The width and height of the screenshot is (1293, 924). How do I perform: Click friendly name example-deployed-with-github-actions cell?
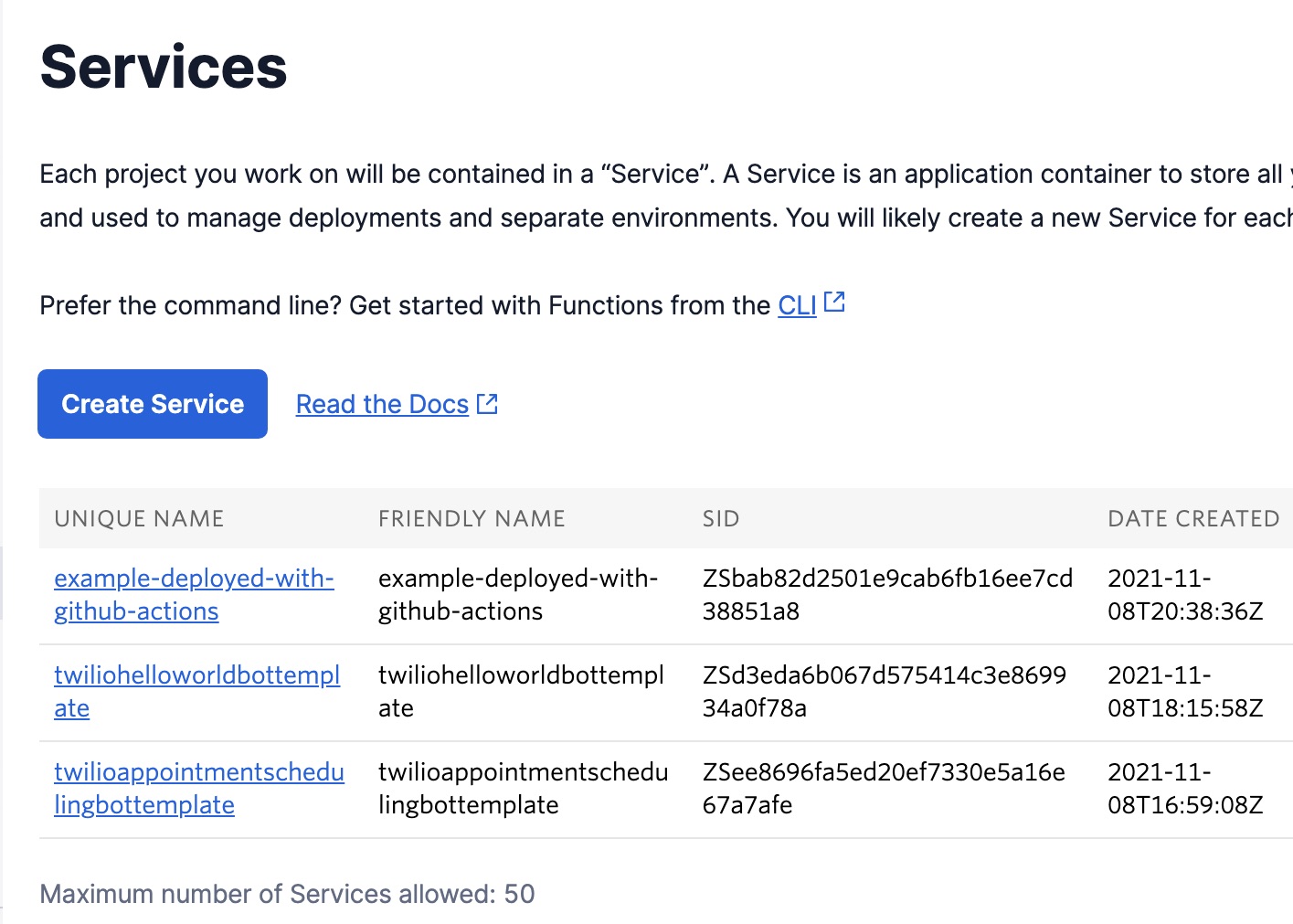pyautogui.click(x=518, y=594)
